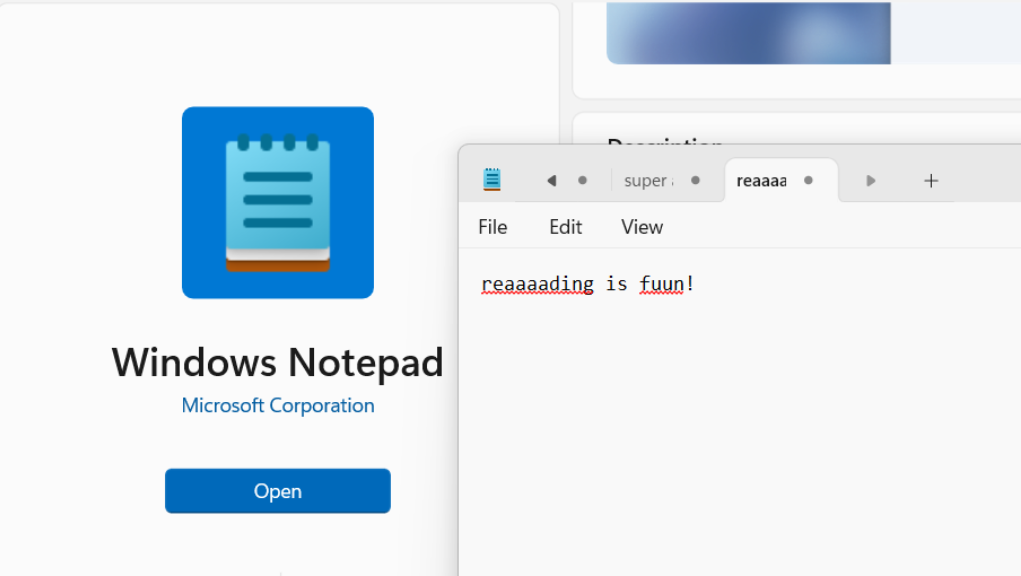Create a new tab with the plus icon
Image resolution: width=1021 pixels, height=576 pixels.
tap(931, 180)
